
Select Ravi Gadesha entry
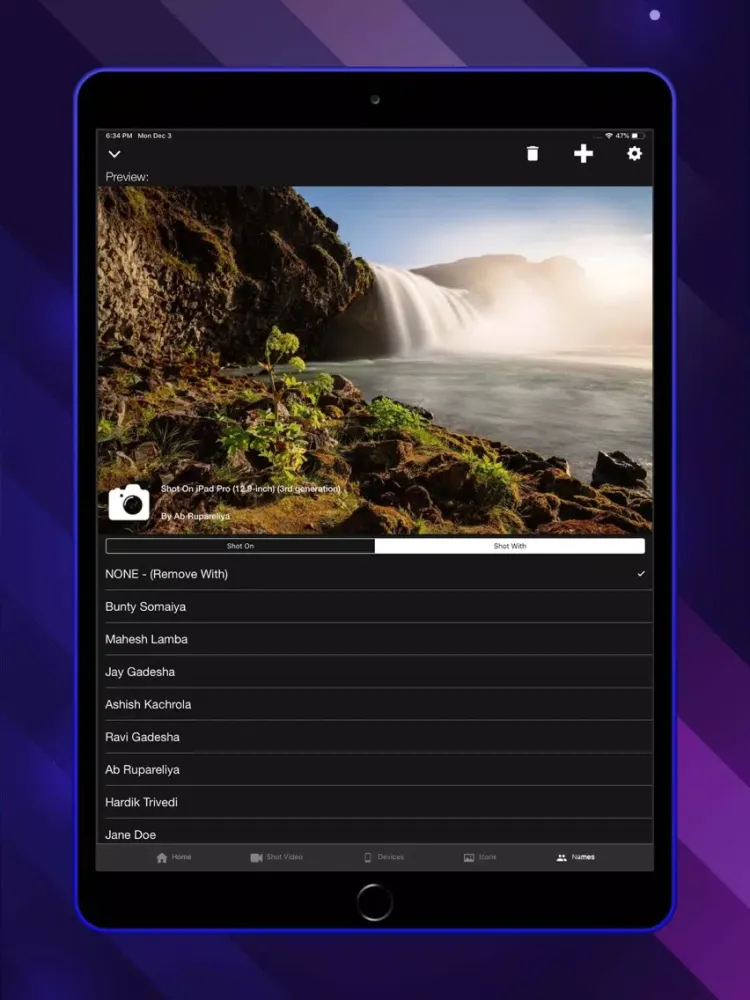(375, 737)
